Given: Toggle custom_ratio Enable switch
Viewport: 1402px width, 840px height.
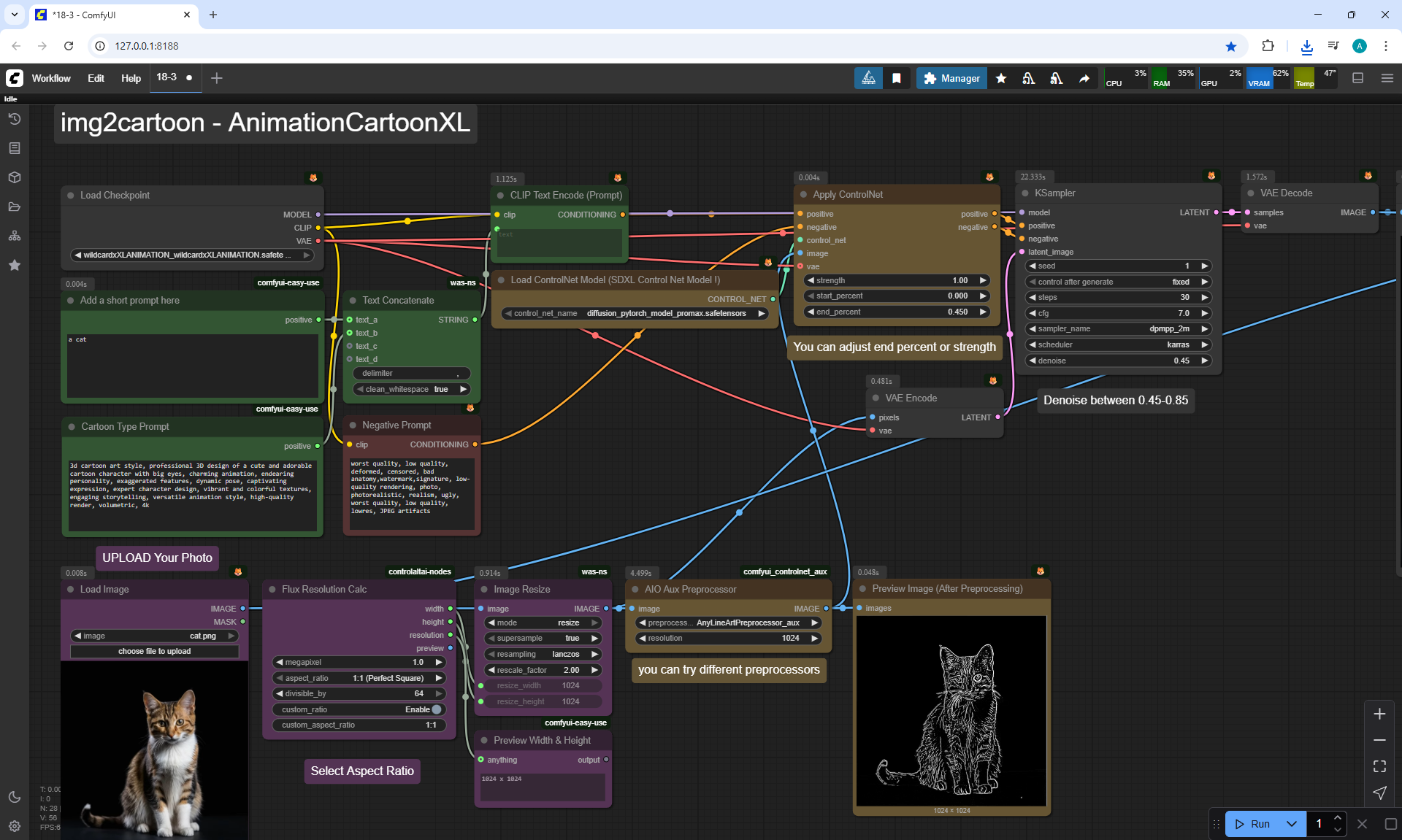Looking at the screenshot, I should point(436,709).
